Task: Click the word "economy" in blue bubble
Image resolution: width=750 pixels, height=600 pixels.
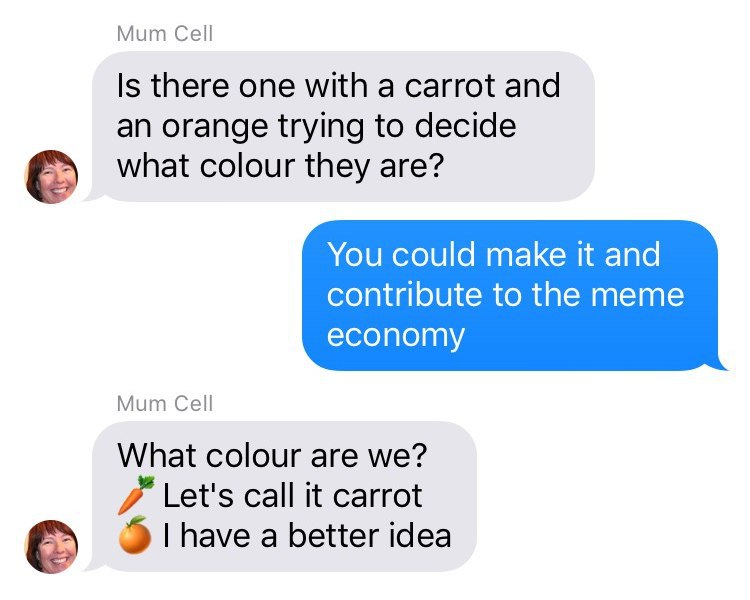Action: (396, 336)
